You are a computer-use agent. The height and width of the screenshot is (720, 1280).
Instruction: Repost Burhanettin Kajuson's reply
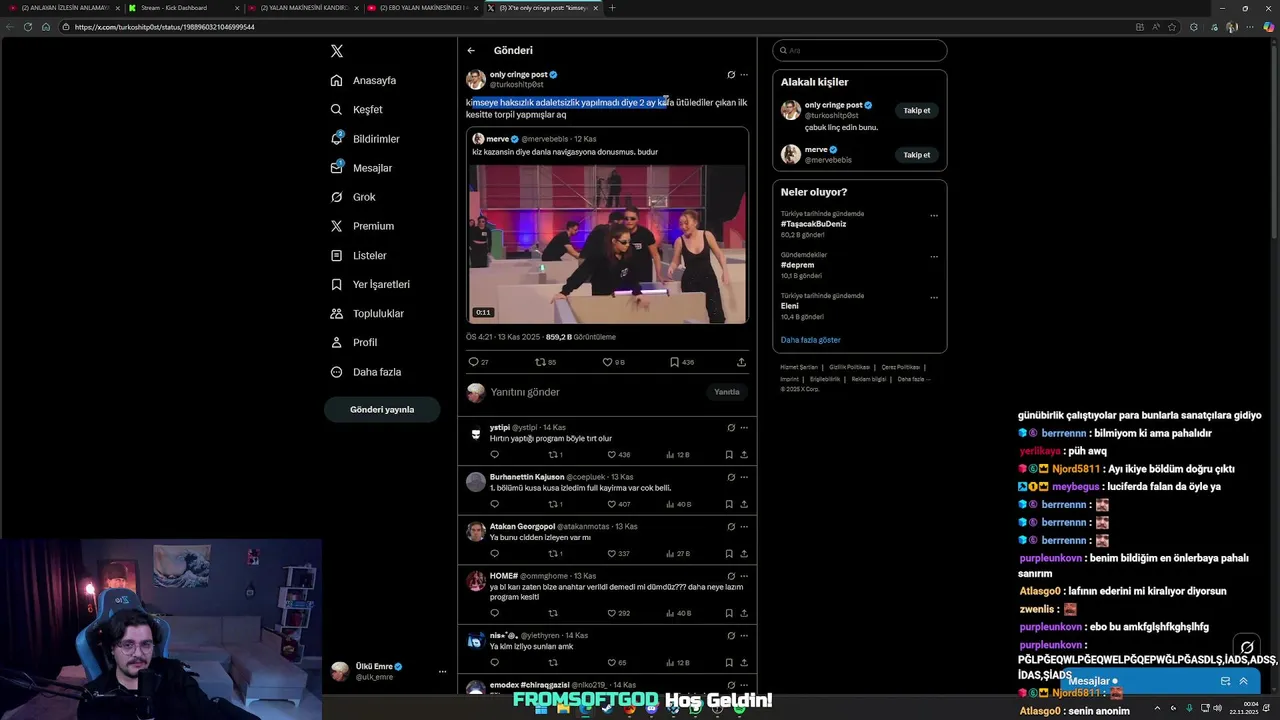pyautogui.click(x=555, y=504)
